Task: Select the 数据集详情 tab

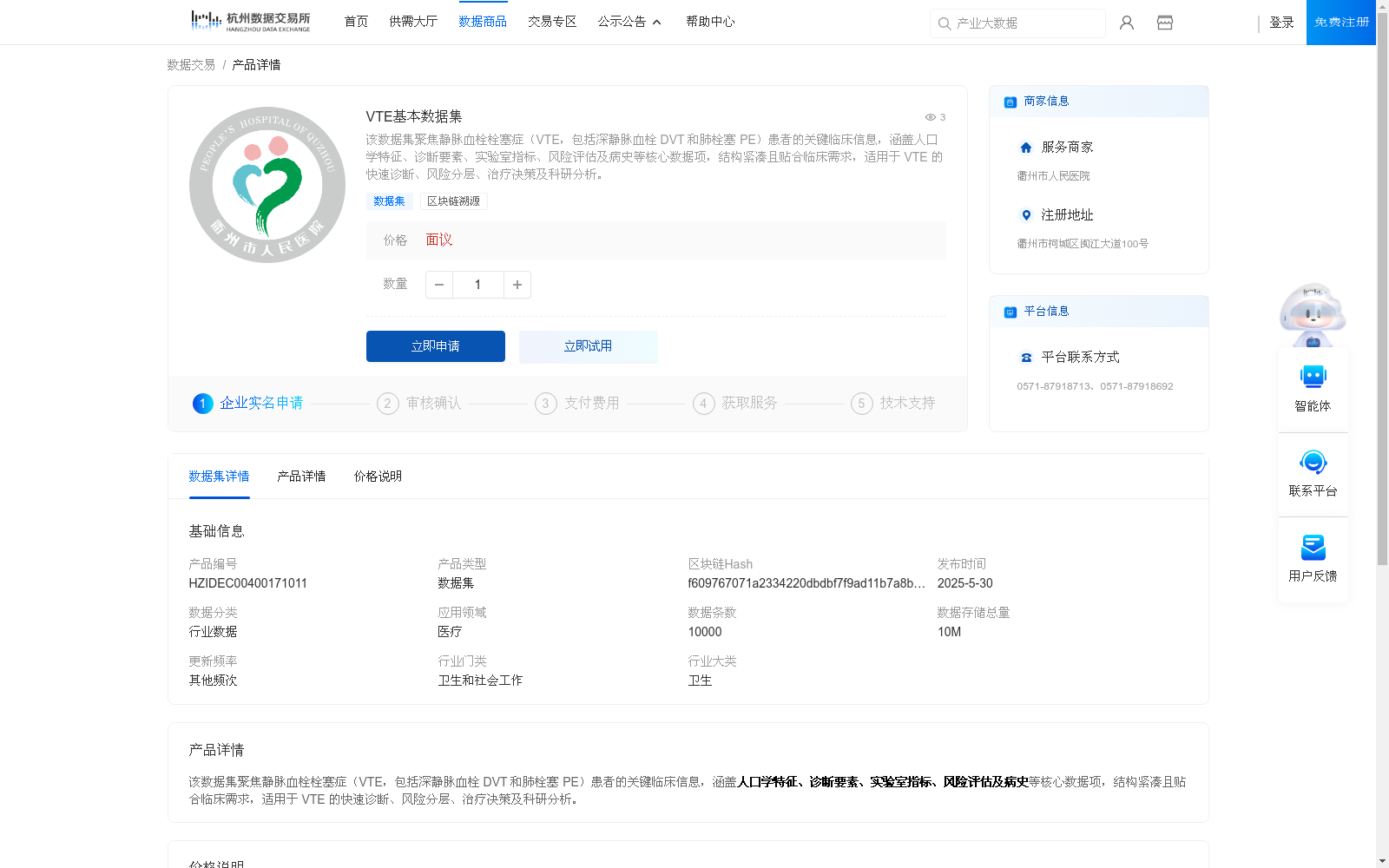Action: [219, 477]
